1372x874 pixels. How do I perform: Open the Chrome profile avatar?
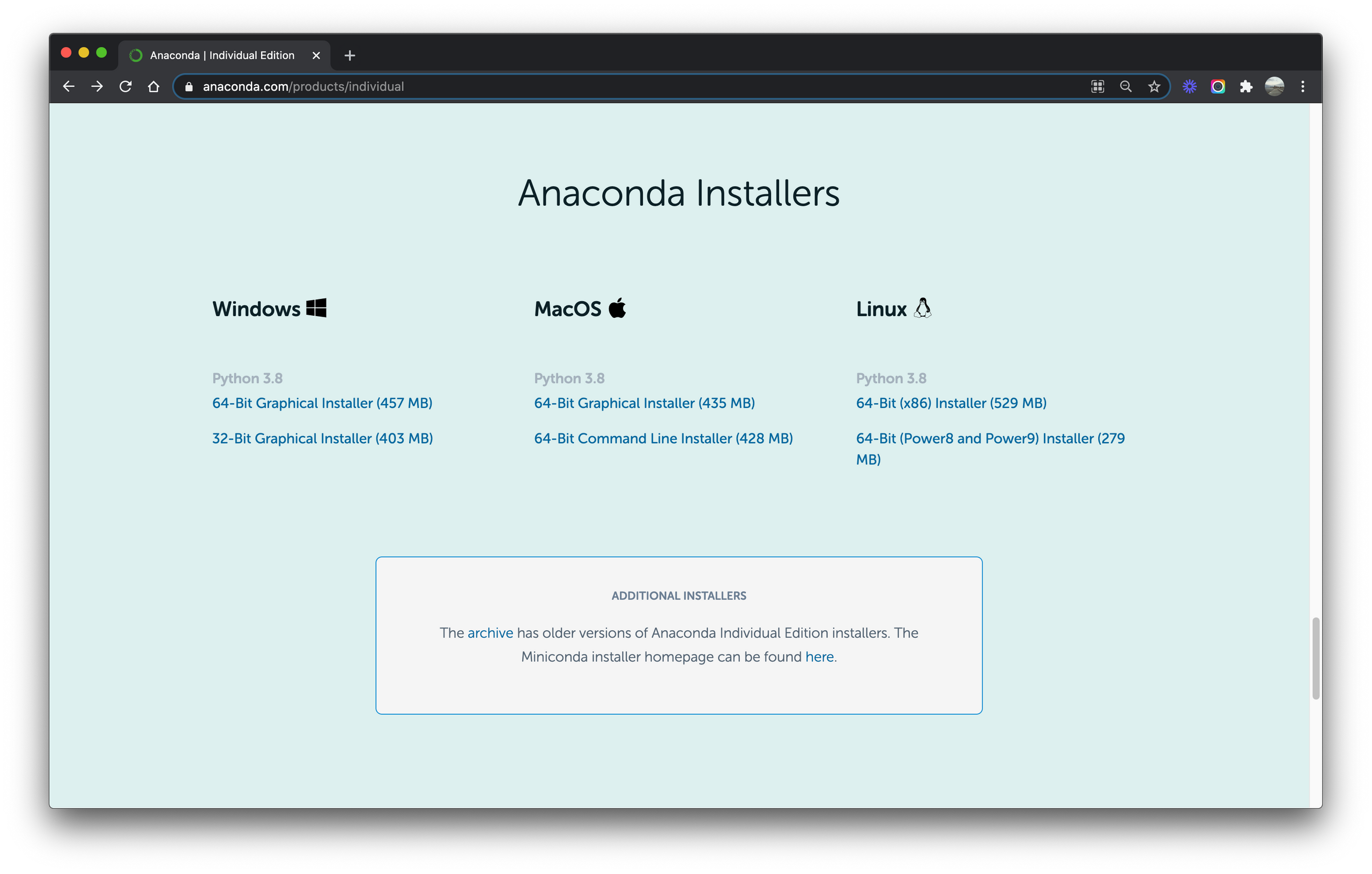click(1274, 87)
